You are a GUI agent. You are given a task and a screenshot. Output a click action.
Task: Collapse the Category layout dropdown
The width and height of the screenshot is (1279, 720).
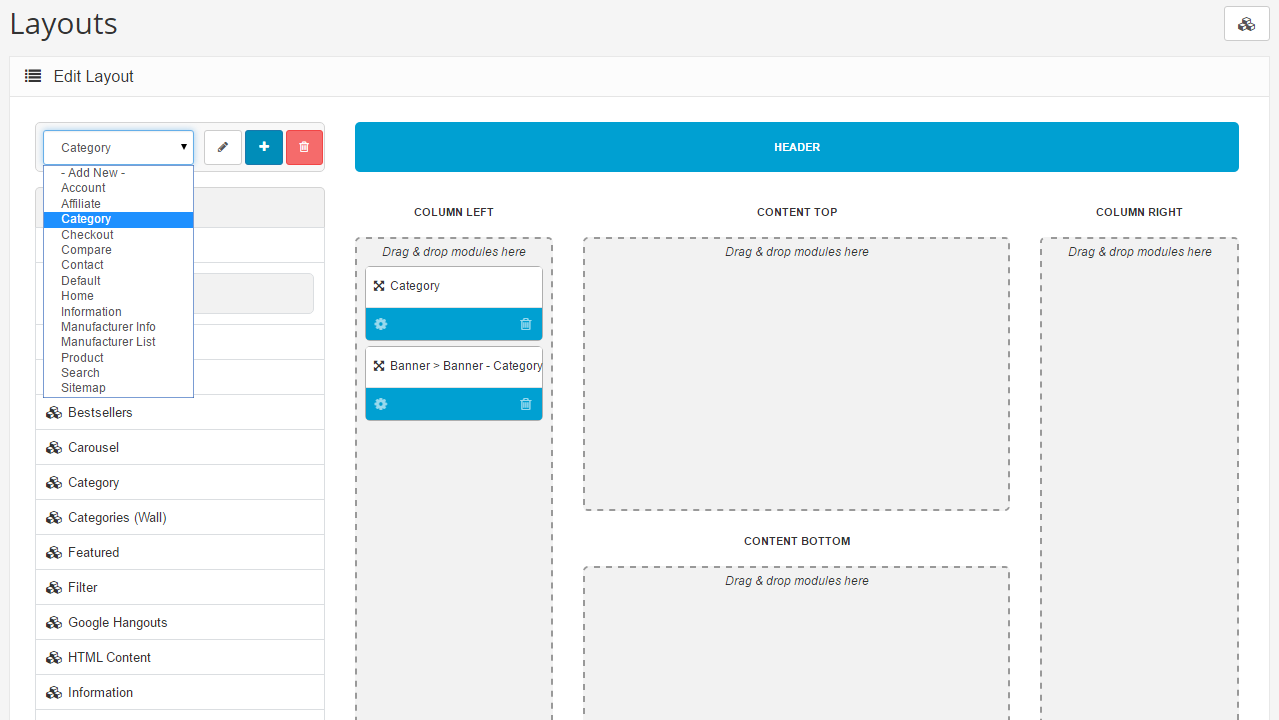118,147
